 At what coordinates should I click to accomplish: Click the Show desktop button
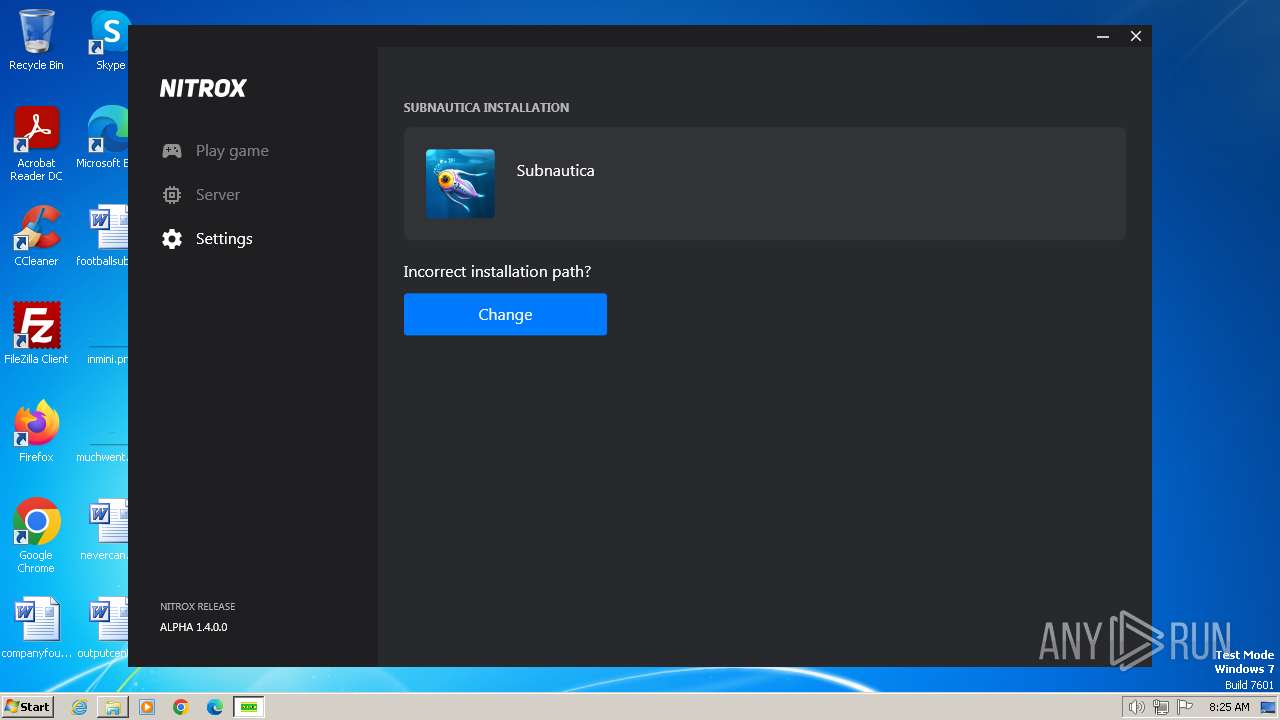point(1268,707)
